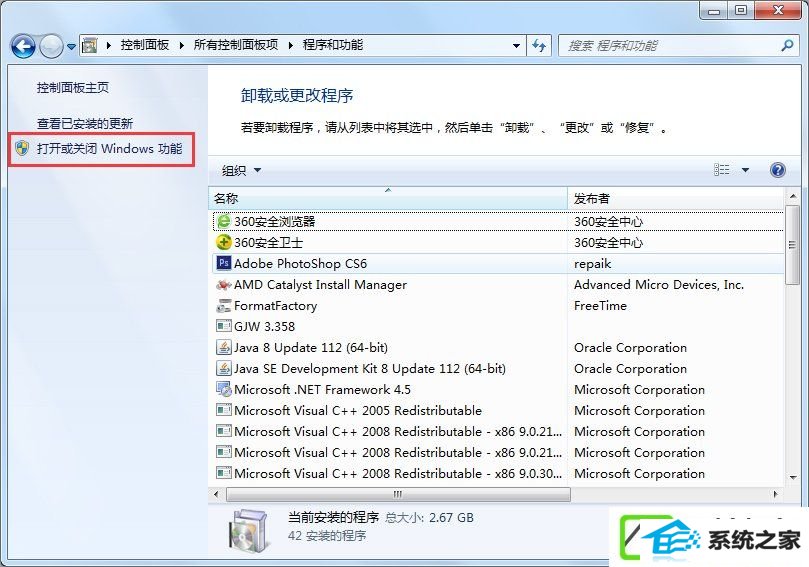Screen dimensions: 809x567
Task: Click the 42 安装的程序 status text
Action: [327, 536]
